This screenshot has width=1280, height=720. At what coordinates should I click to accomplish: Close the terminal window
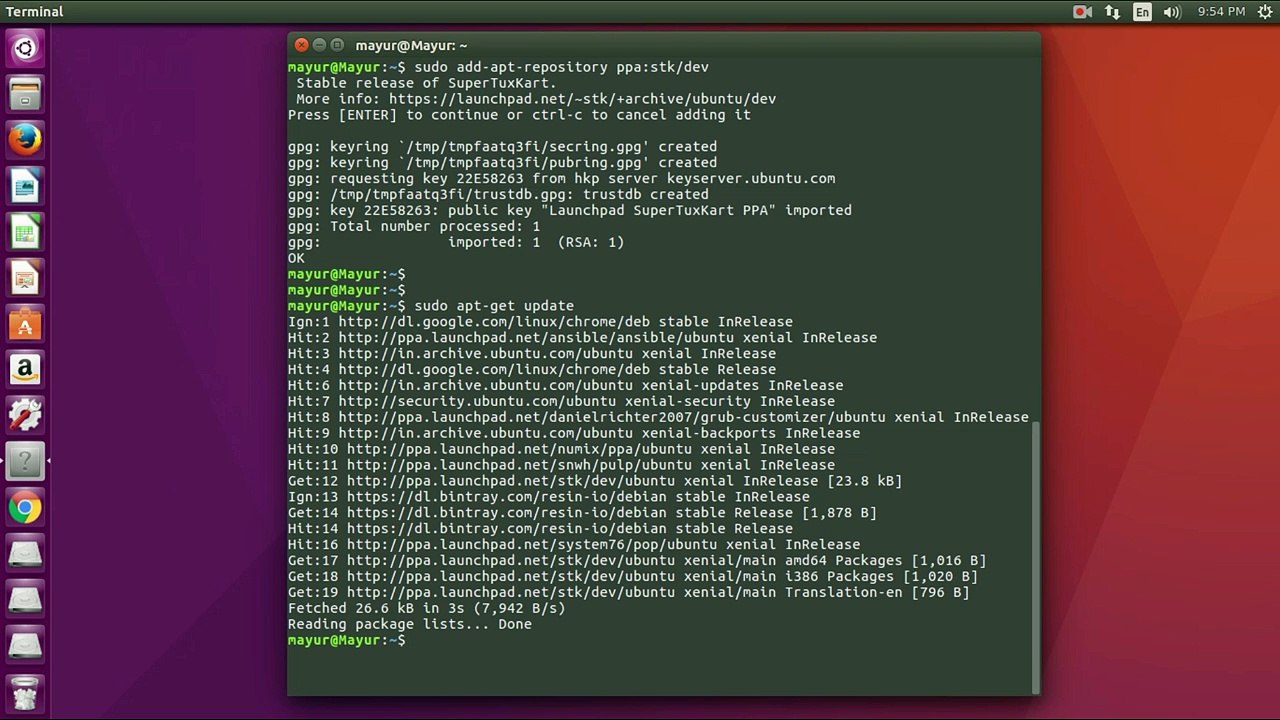click(302, 45)
